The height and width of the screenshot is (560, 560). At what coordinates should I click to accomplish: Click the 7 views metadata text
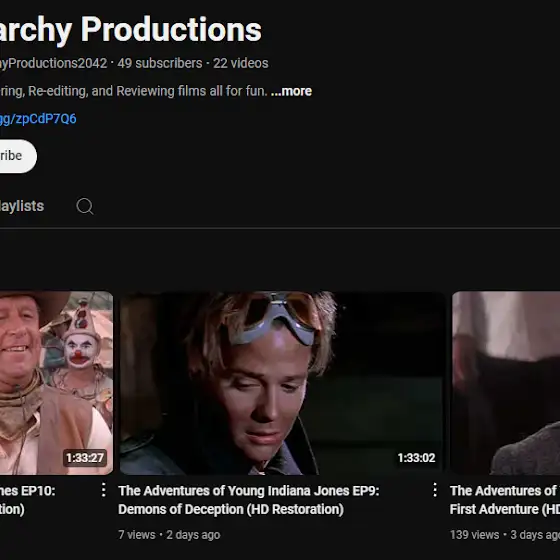[x=137, y=535]
